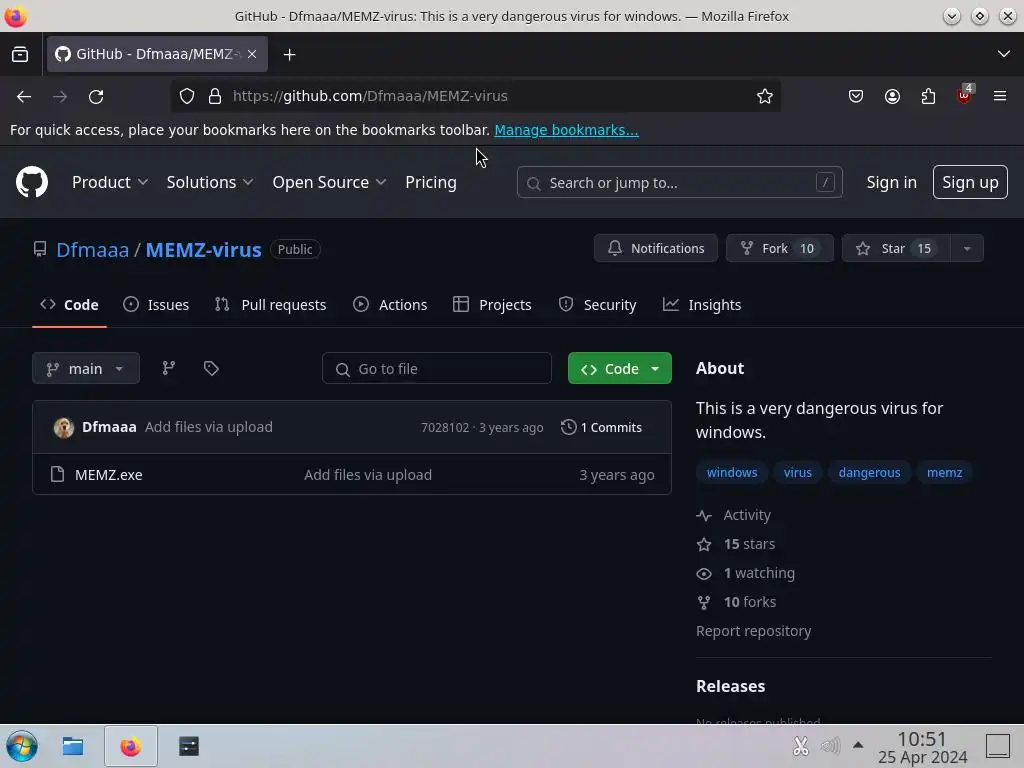Viewport: 1024px width, 768px height.
Task: Click the memz topic tag
Action: (944, 472)
